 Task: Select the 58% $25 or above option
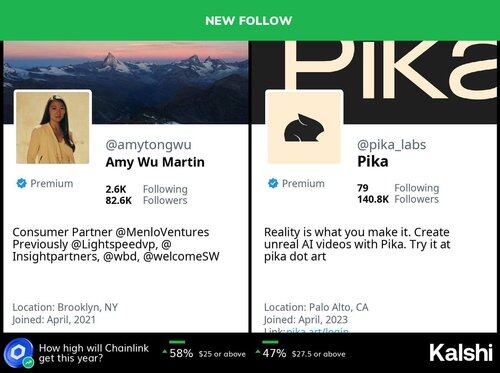204,353
